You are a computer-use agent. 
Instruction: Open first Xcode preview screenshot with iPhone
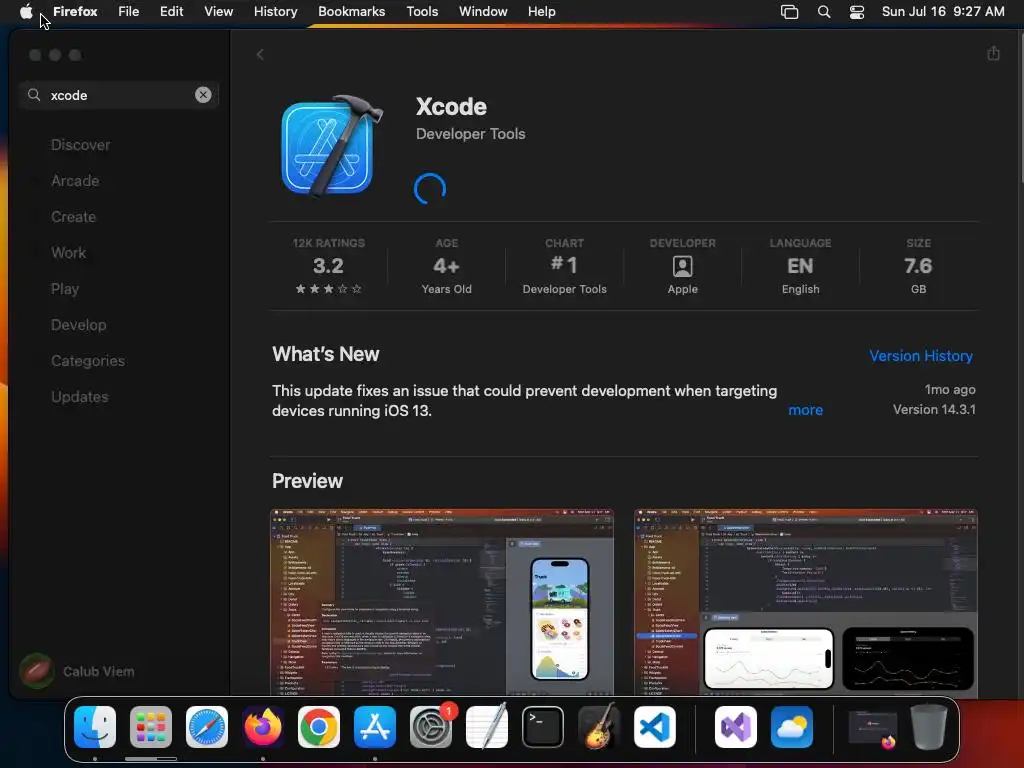(x=442, y=602)
